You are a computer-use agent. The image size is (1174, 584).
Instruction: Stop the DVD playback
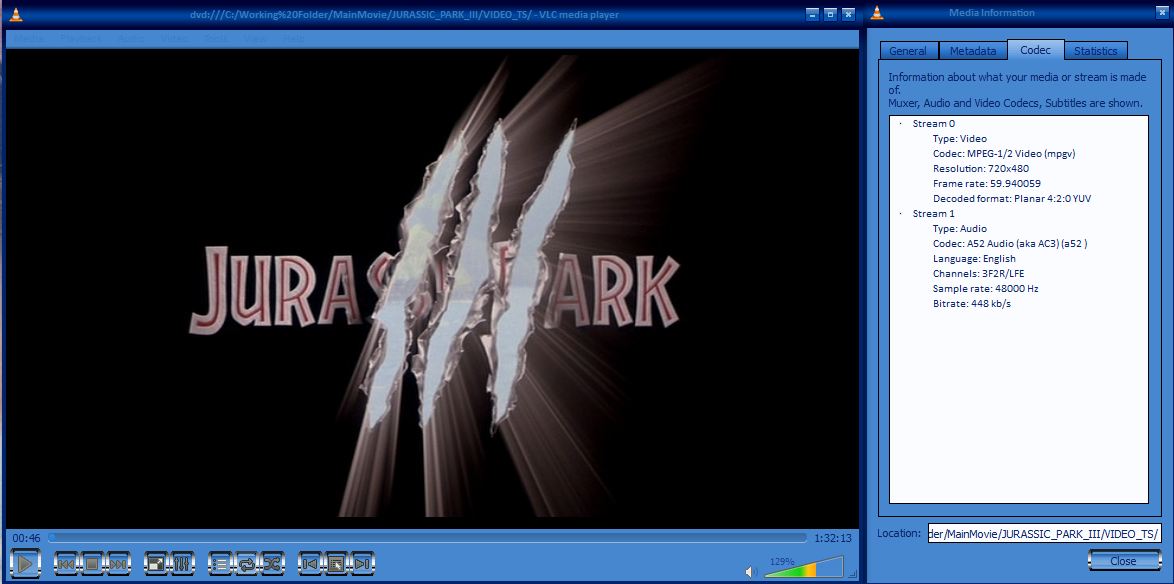click(x=92, y=564)
